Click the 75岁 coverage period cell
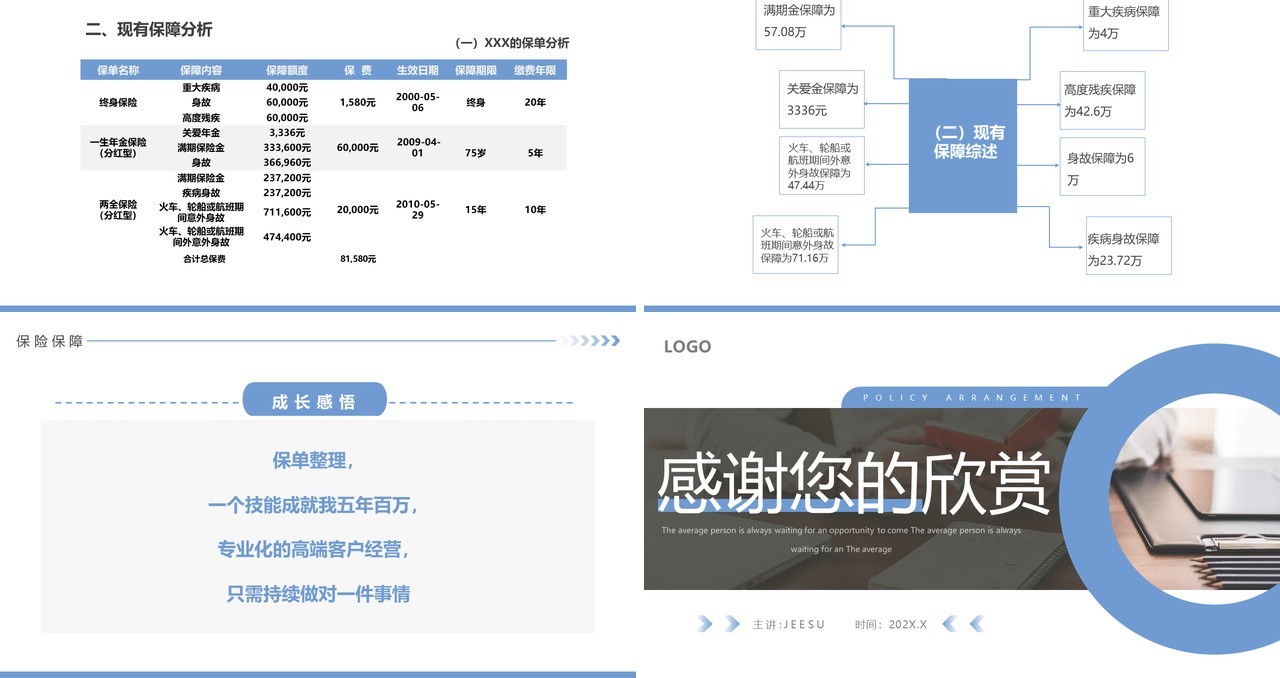Screen dimensions: 1280x678 (x=476, y=153)
